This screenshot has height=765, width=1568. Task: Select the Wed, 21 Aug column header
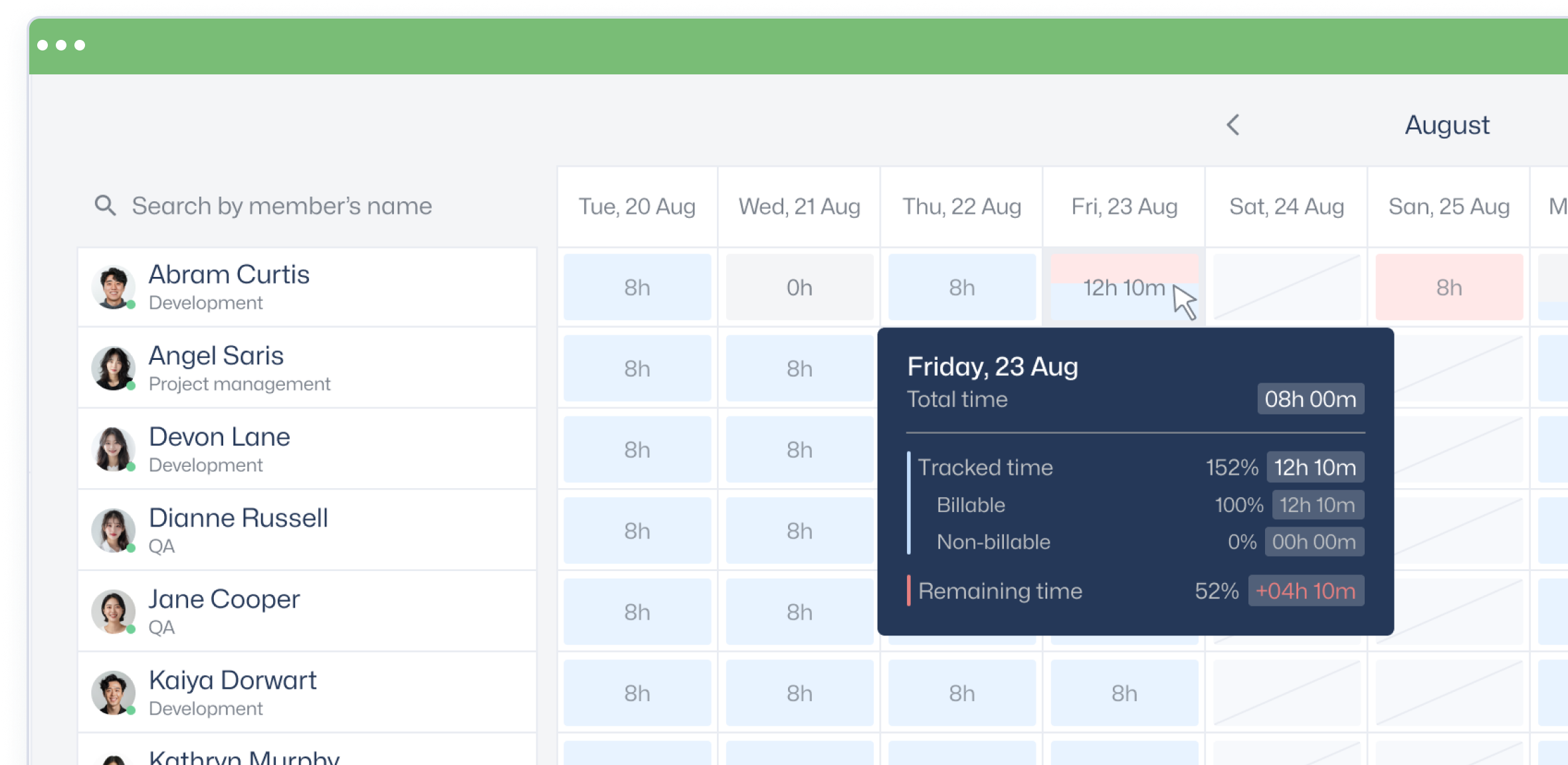pos(799,207)
